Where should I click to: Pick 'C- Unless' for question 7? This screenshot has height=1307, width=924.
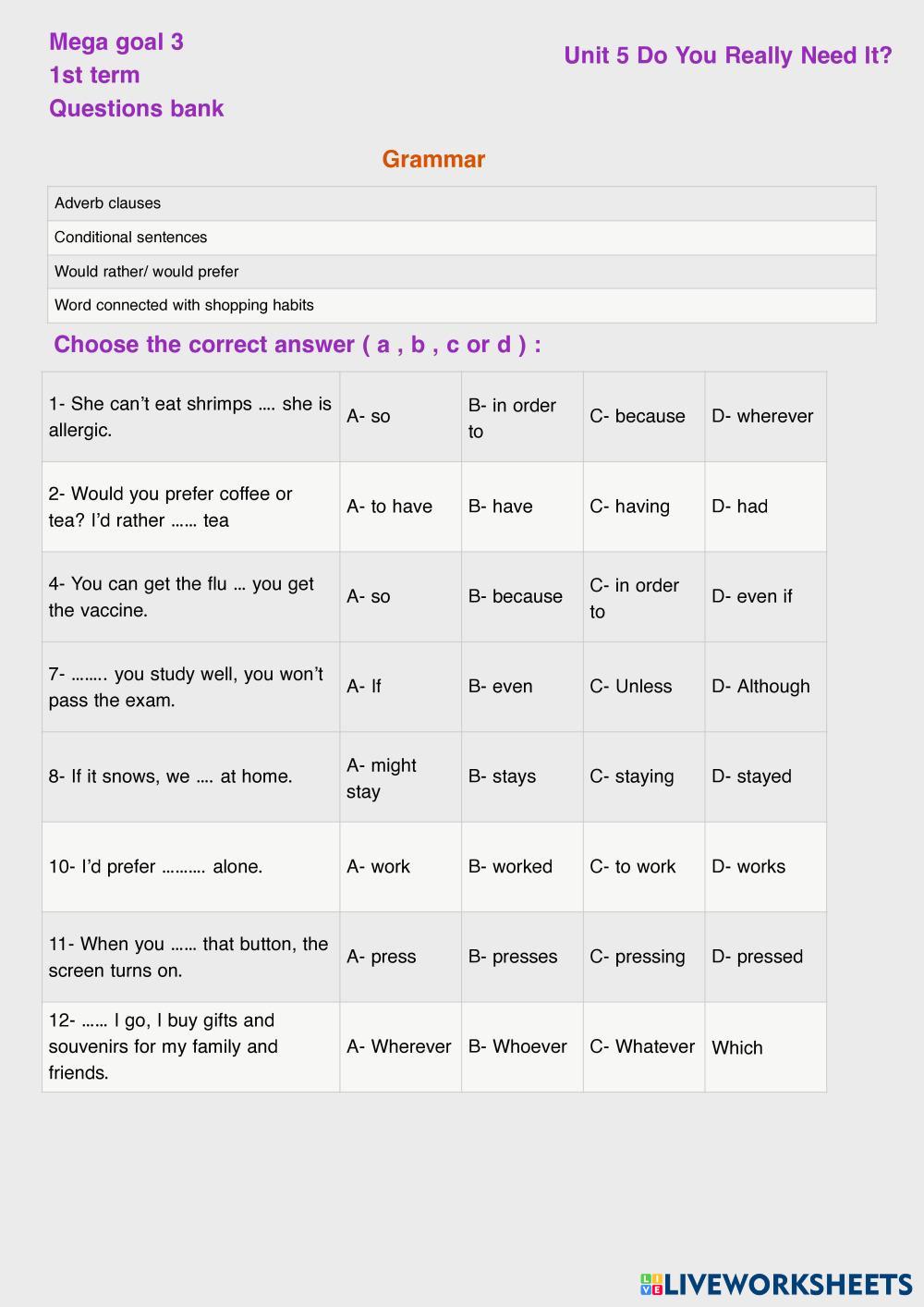pyautogui.click(x=631, y=686)
